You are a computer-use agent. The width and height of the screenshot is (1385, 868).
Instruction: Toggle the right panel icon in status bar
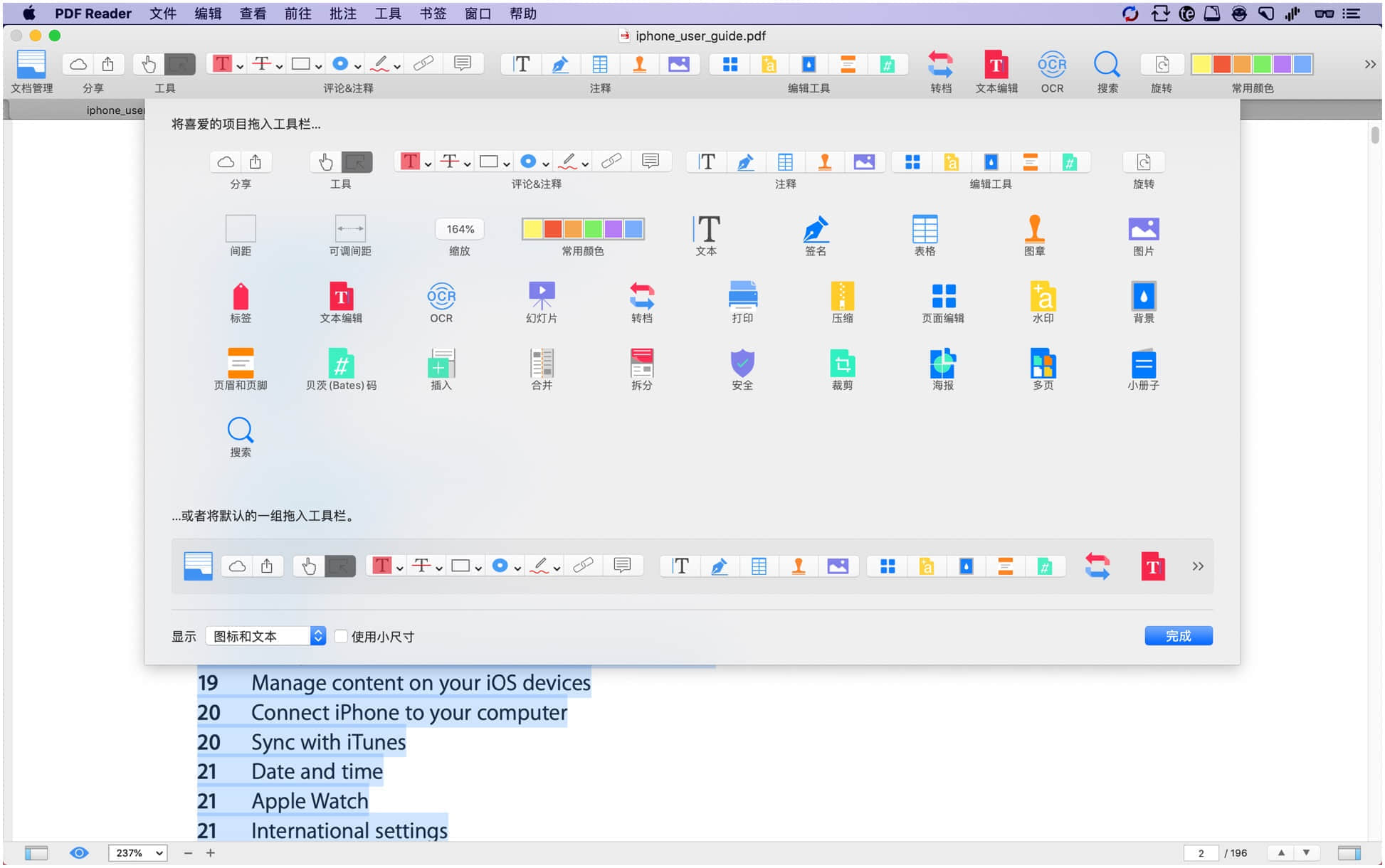pyautogui.click(x=1349, y=852)
